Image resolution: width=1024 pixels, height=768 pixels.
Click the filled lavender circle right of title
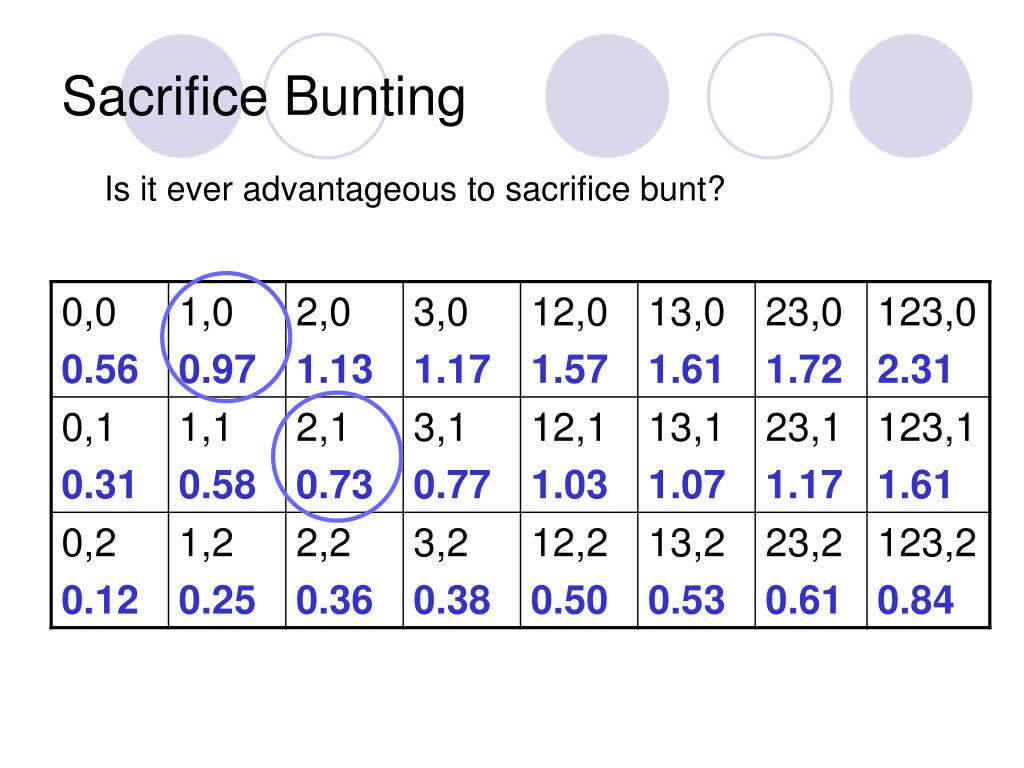coord(607,96)
